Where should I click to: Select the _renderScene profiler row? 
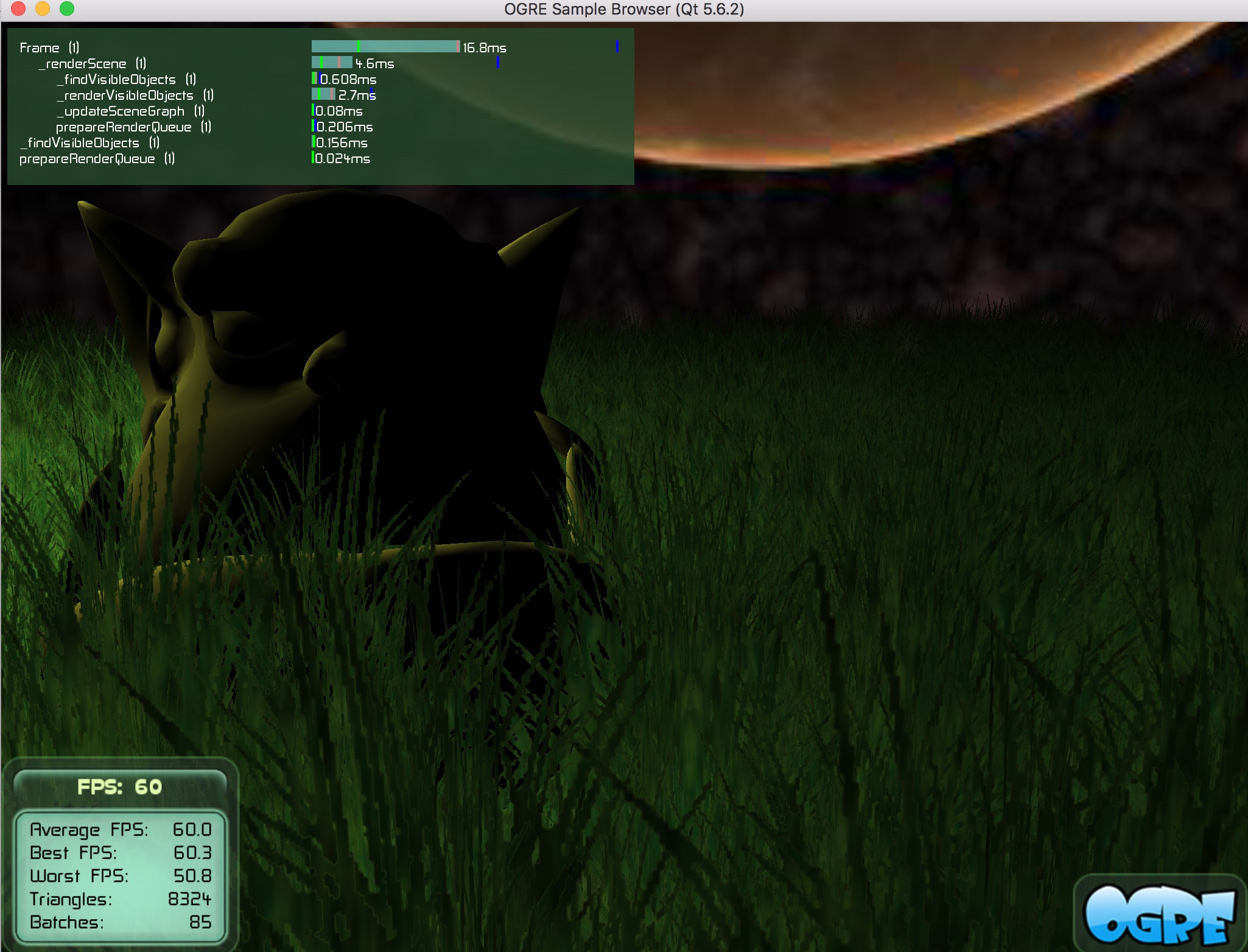pos(92,63)
